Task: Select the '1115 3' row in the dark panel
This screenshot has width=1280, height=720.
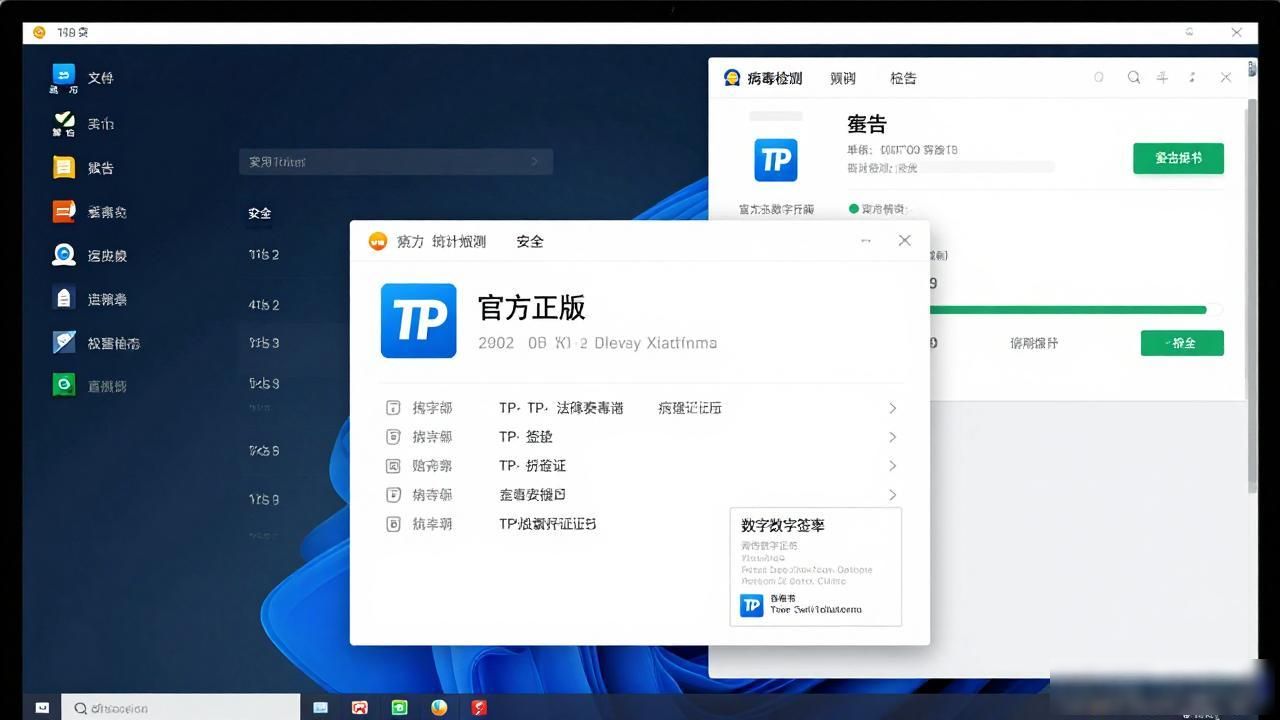Action: pos(264,343)
